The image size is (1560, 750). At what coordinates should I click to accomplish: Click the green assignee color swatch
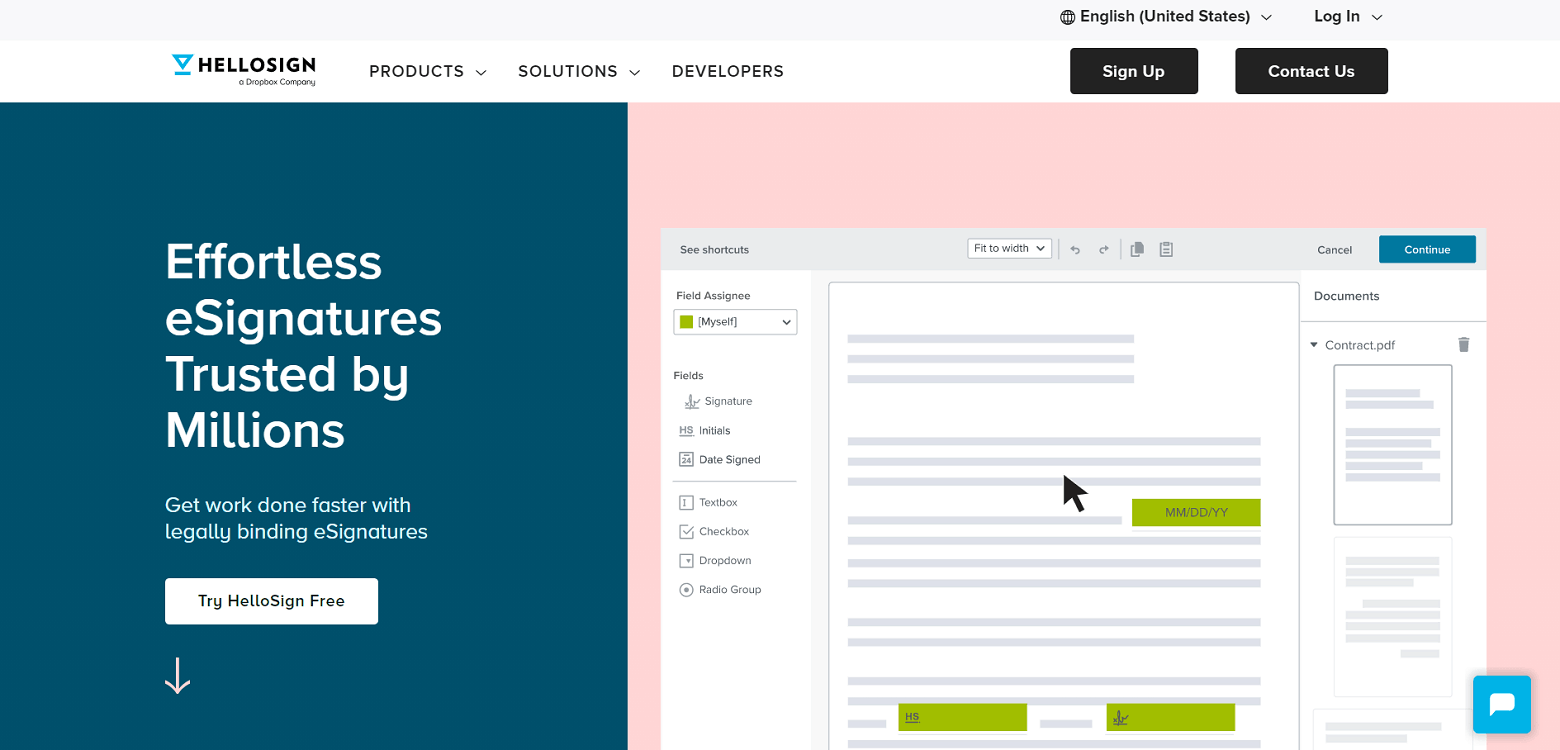(686, 322)
